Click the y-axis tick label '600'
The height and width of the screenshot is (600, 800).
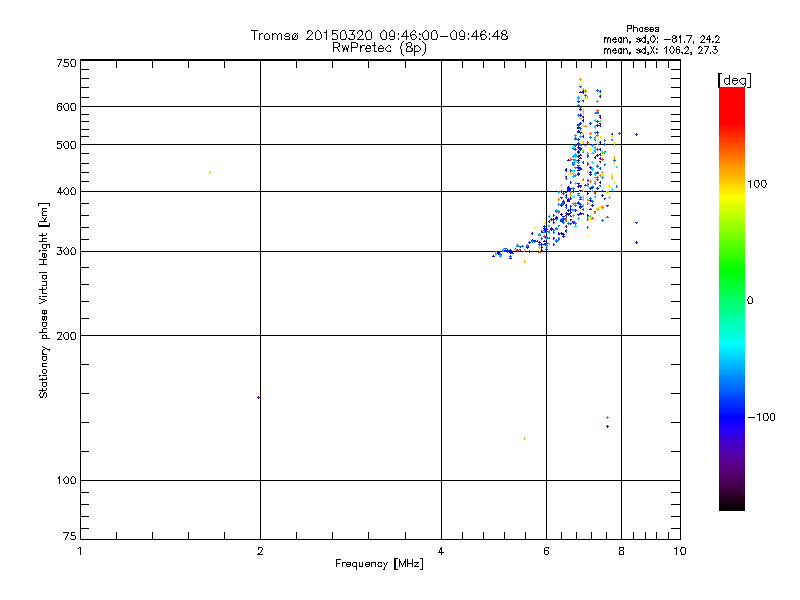tap(66, 107)
